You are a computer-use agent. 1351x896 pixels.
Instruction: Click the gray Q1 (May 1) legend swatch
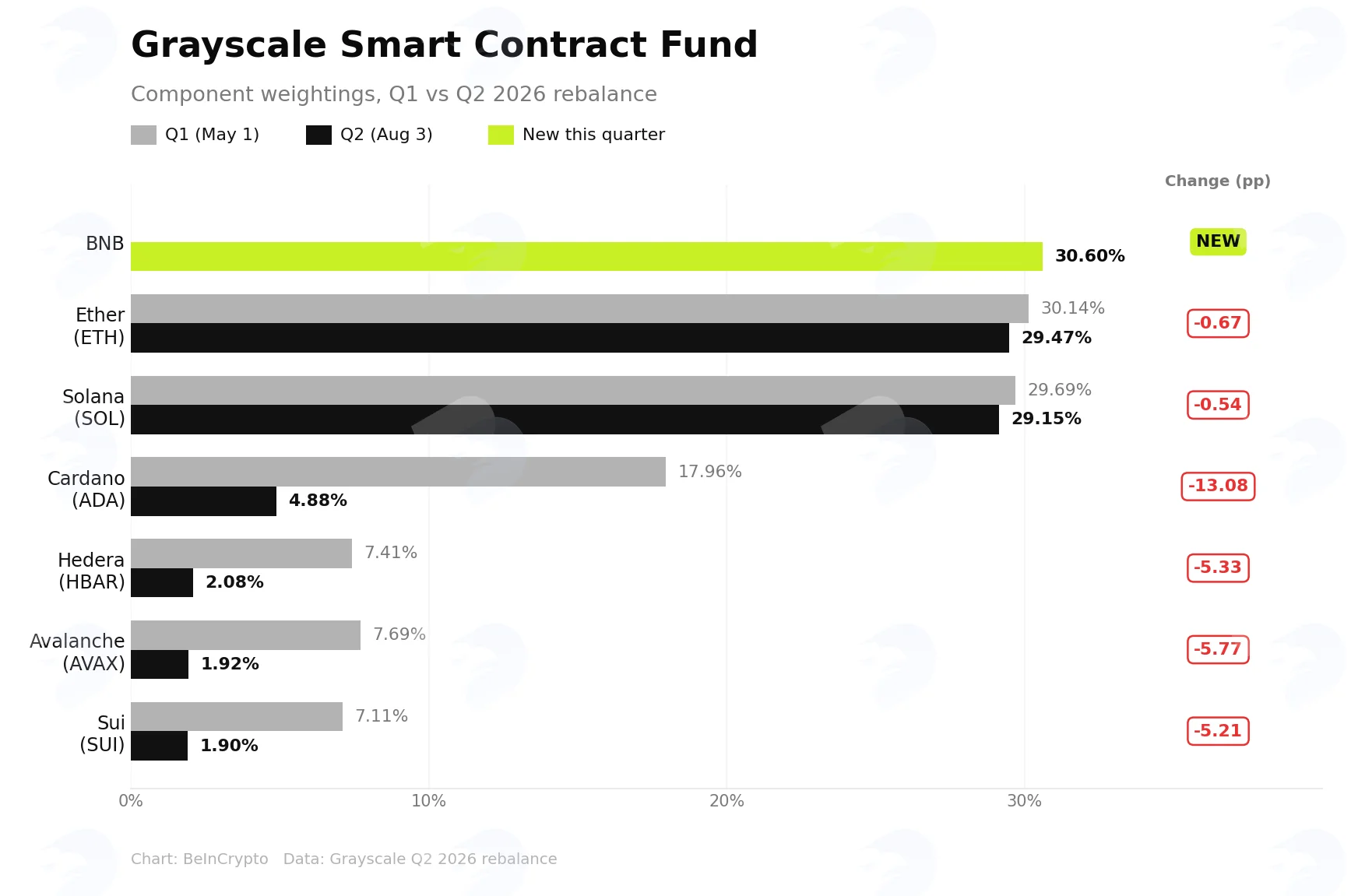point(143,135)
